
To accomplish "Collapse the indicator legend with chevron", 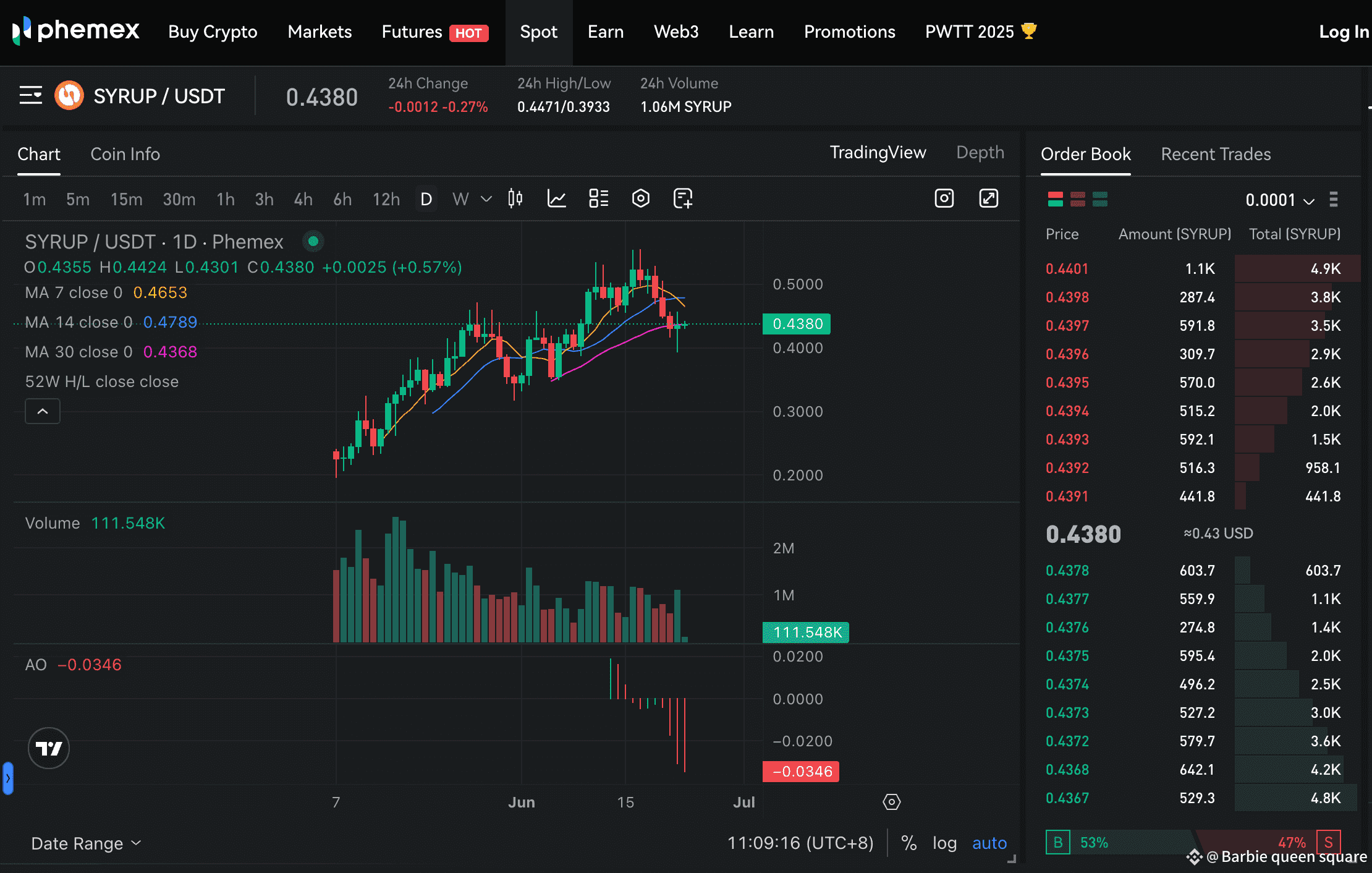I will [x=42, y=411].
